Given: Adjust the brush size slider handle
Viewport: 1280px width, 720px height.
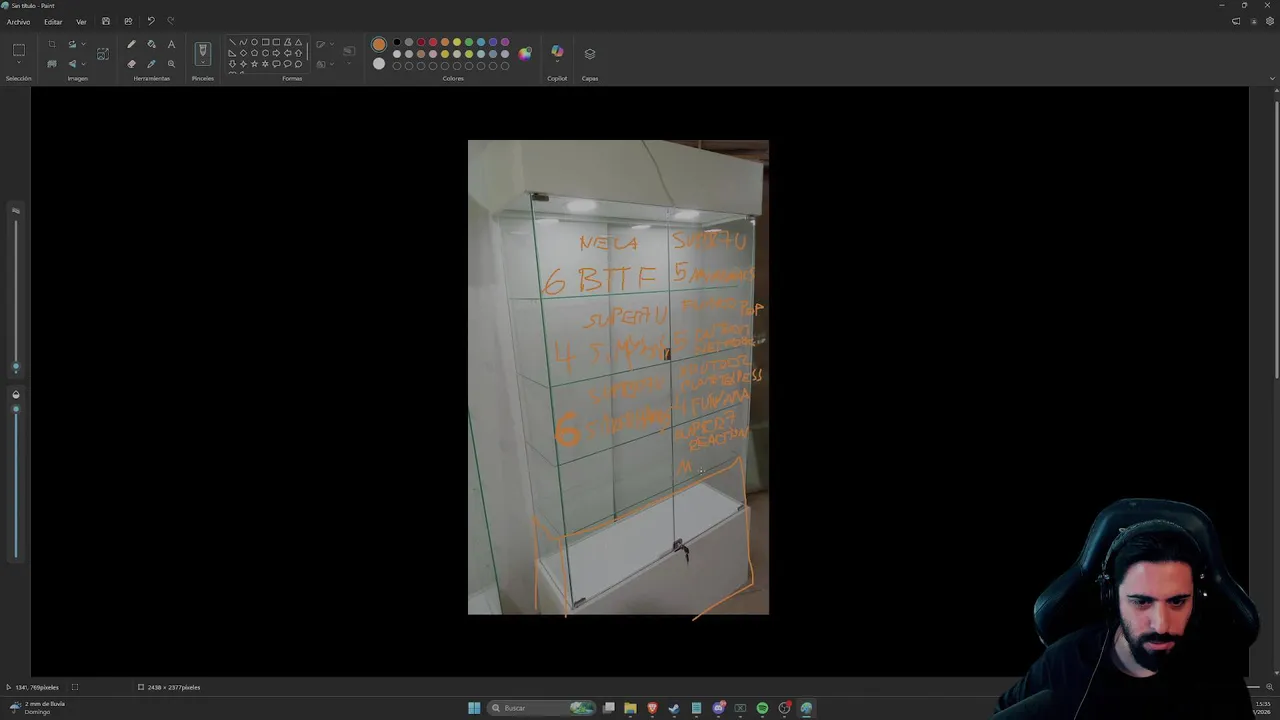Looking at the screenshot, I should pos(15,367).
